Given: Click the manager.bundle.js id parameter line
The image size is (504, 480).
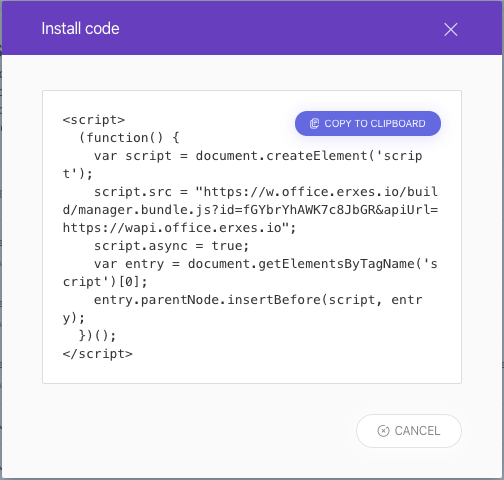Looking at the screenshot, I should pyautogui.click(x=250, y=210).
